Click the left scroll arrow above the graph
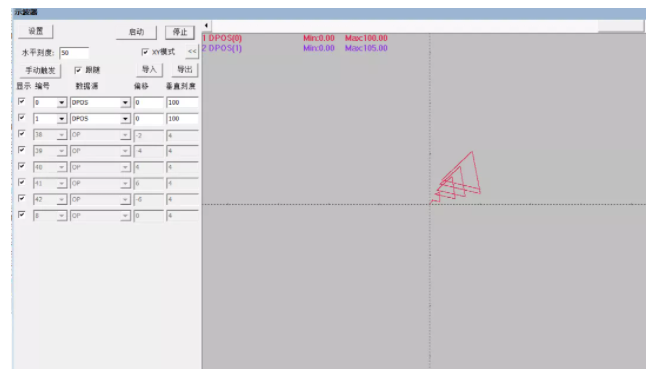The height and width of the screenshot is (377, 653). [x=206, y=26]
